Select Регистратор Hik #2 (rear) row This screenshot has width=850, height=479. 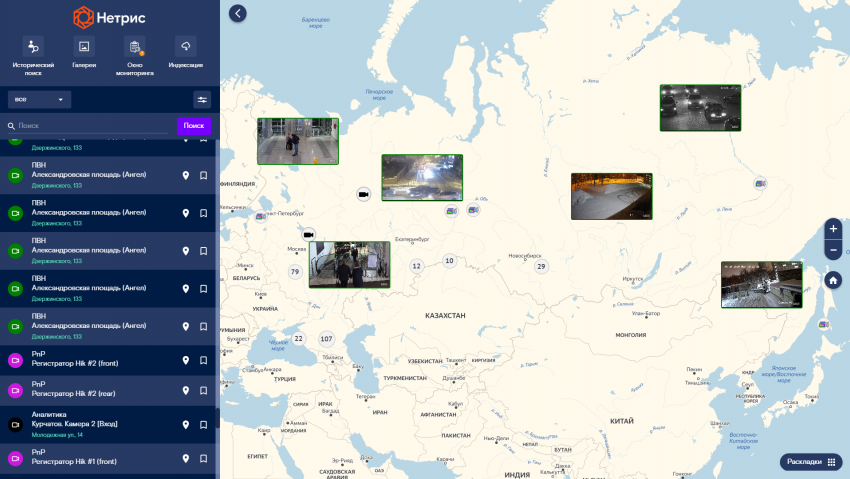[108, 391]
